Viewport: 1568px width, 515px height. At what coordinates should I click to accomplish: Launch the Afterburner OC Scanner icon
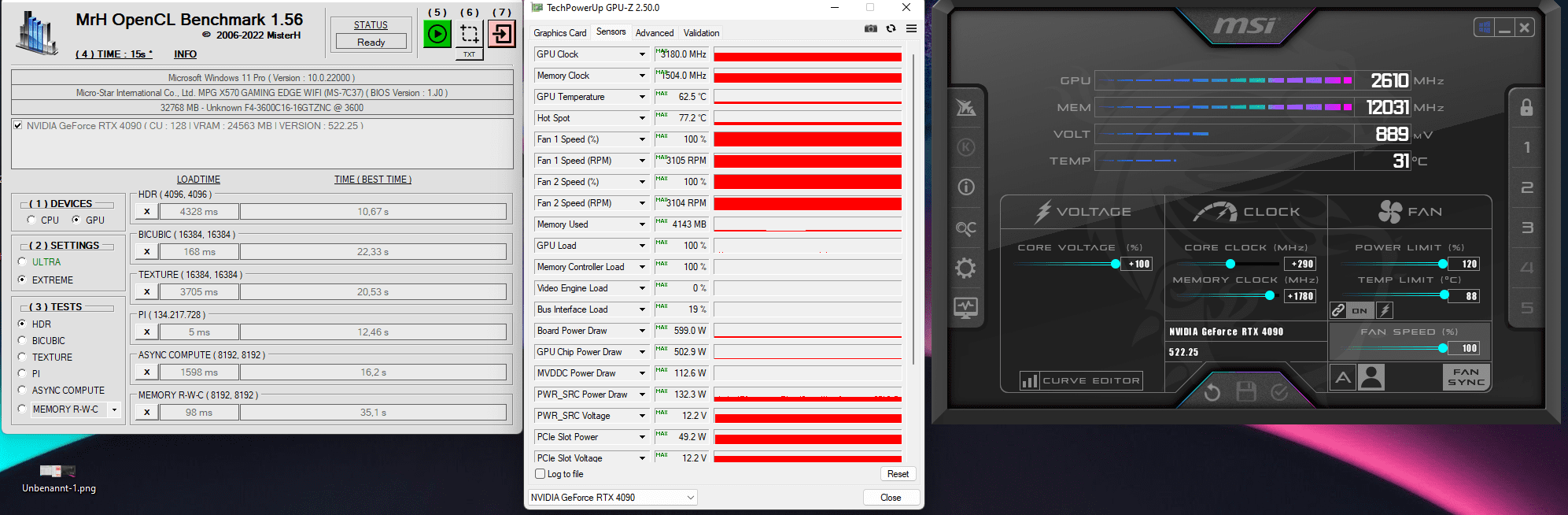click(x=966, y=228)
